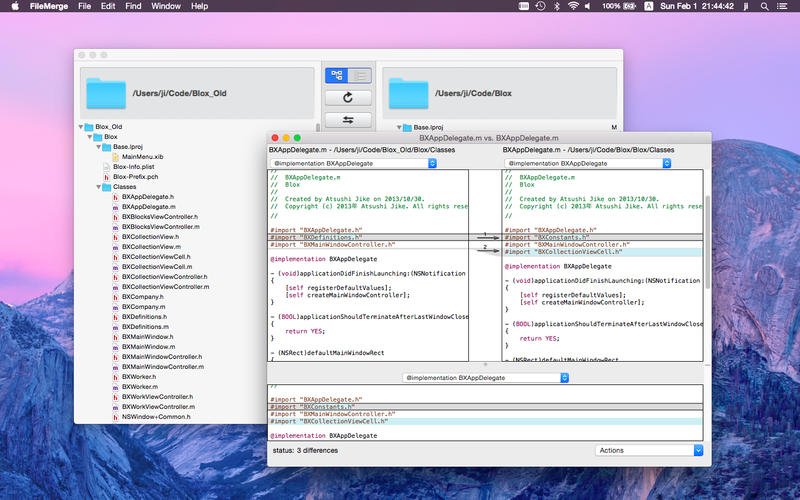800x500 pixels.
Task: Click the volume speaker icon
Action: (588, 6)
